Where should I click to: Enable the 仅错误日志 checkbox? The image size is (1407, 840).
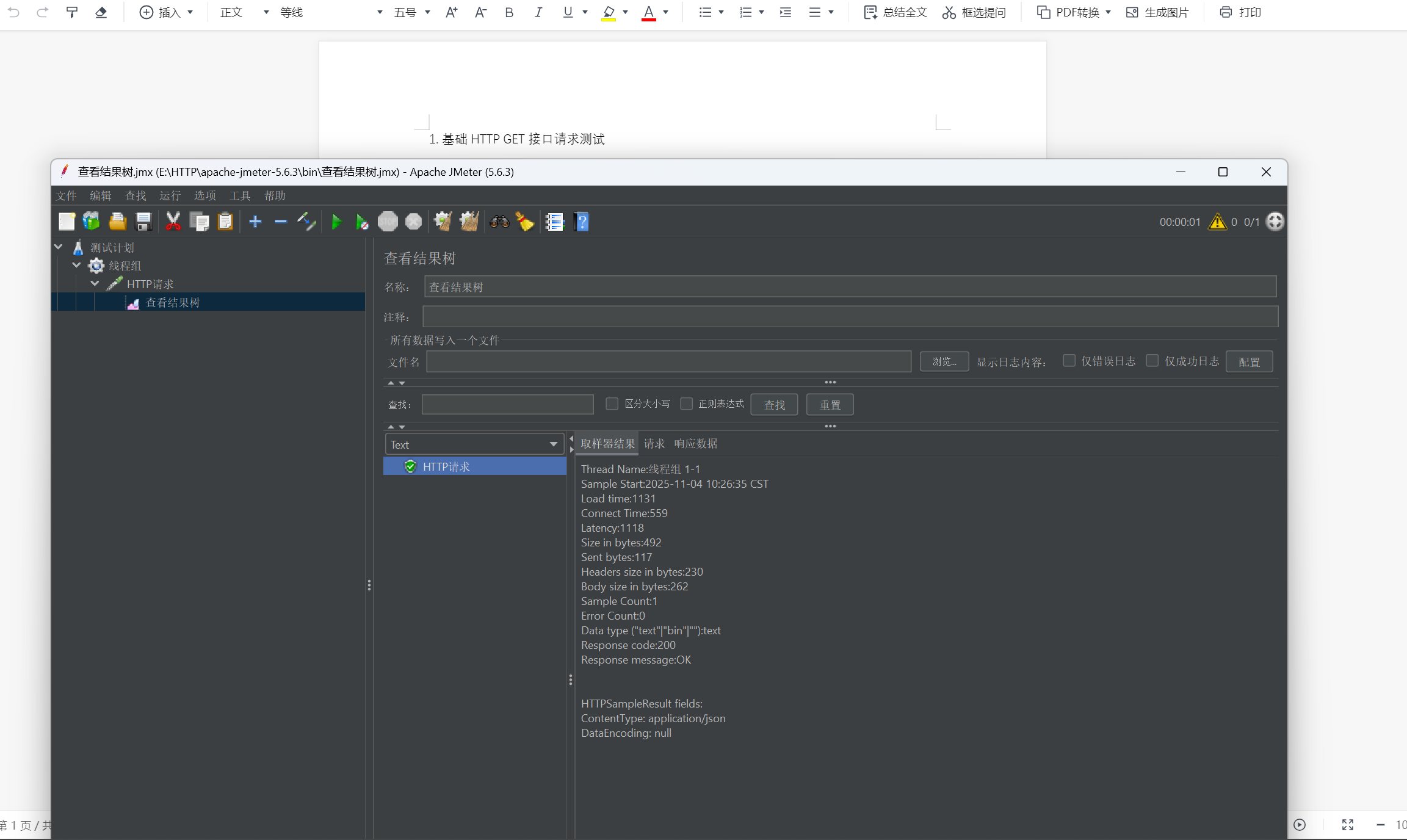point(1069,361)
